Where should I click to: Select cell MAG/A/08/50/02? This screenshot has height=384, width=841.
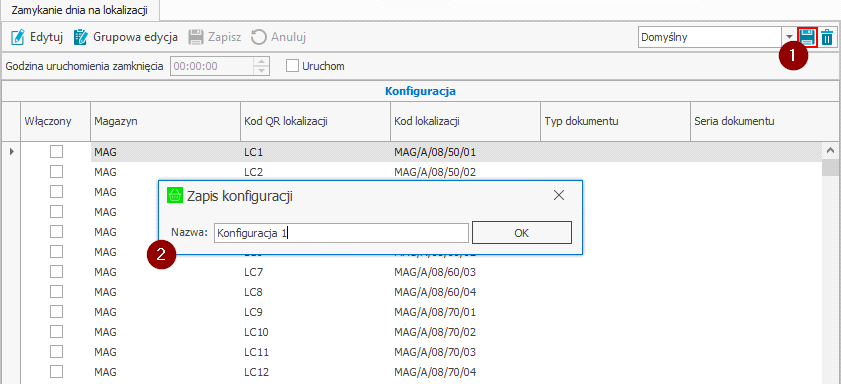coord(465,172)
